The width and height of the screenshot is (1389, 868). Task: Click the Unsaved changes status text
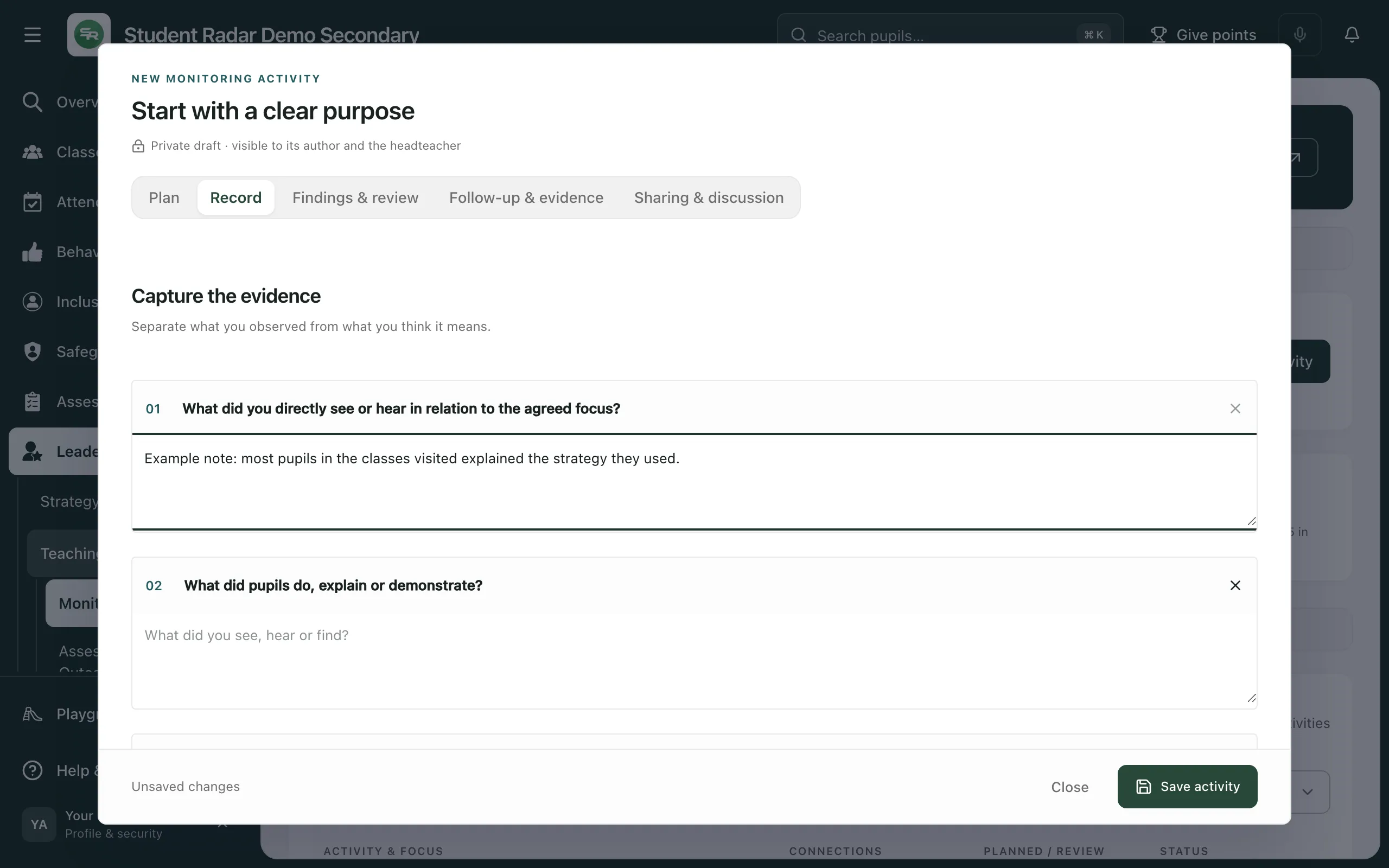tap(186, 787)
